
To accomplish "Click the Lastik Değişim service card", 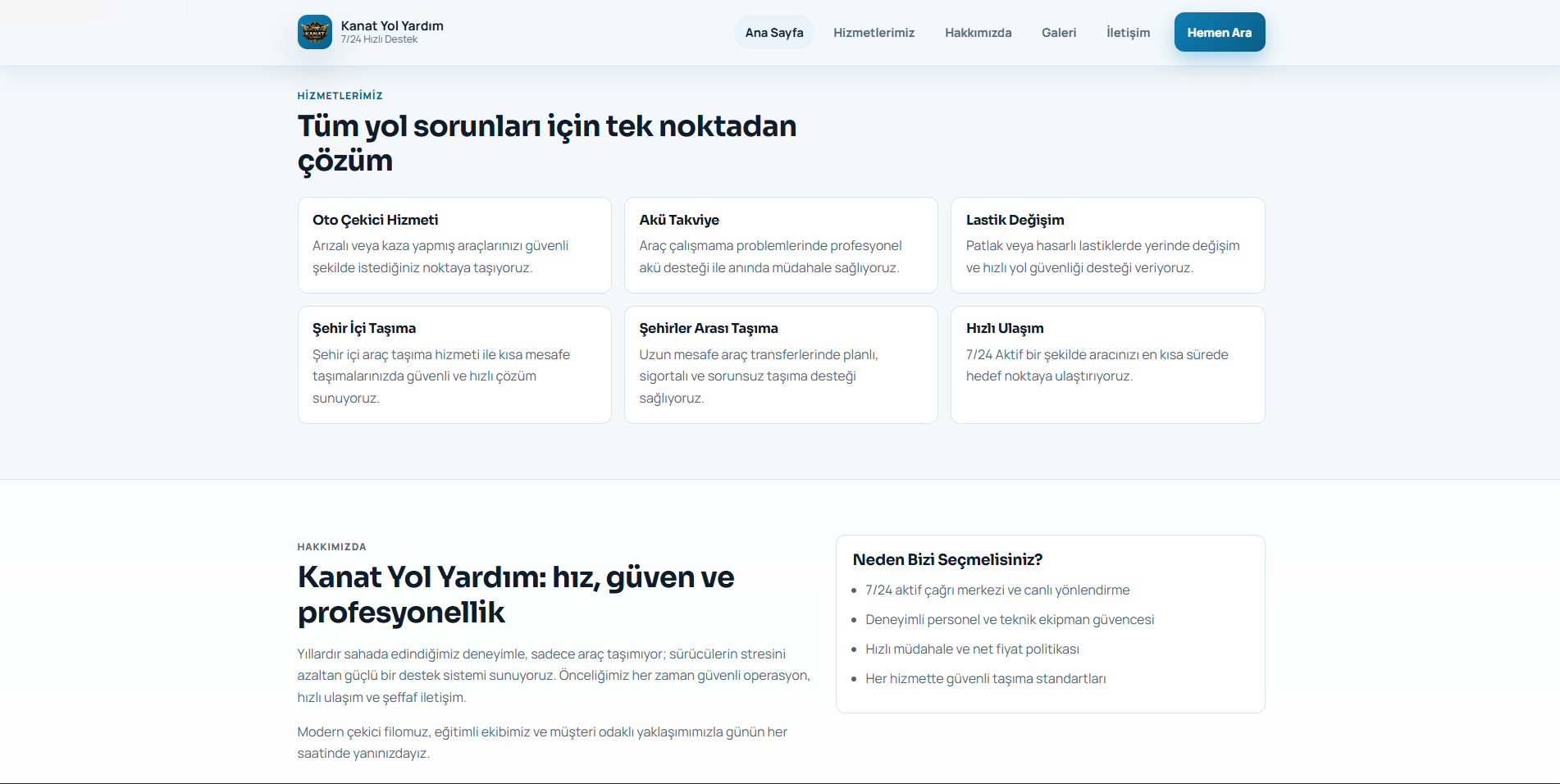I will pos(1107,244).
